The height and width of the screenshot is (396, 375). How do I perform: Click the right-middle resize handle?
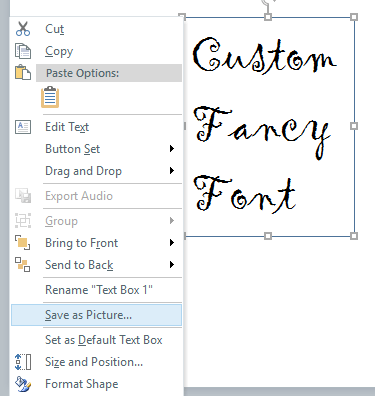click(x=354, y=126)
